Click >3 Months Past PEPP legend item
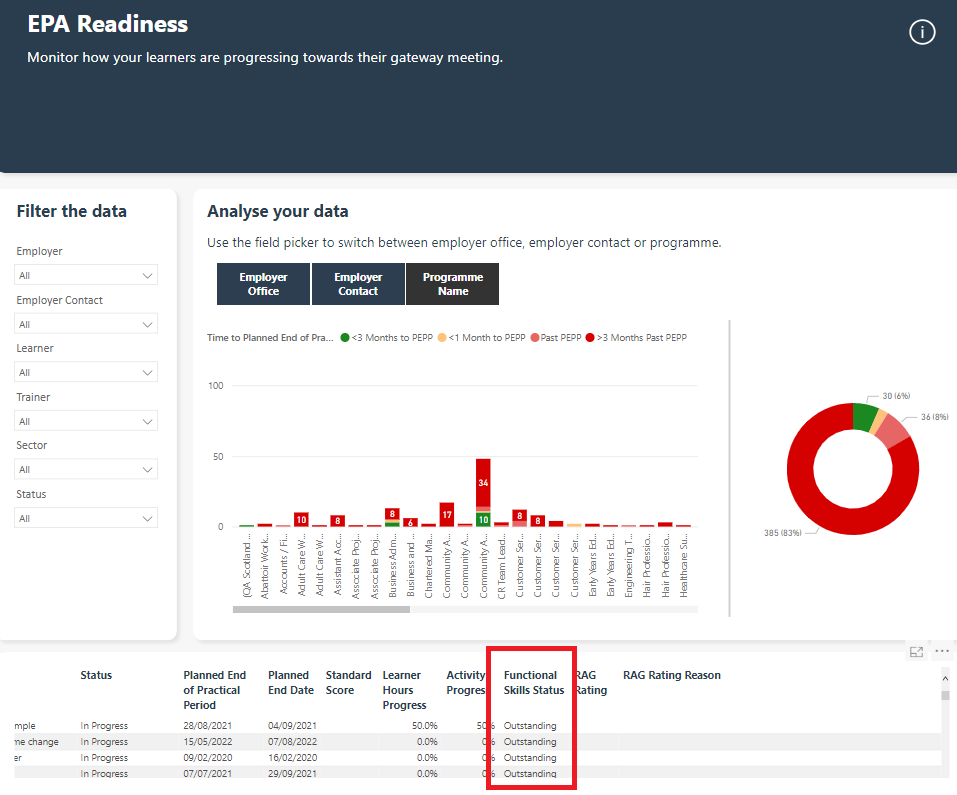 pyautogui.click(x=636, y=337)
